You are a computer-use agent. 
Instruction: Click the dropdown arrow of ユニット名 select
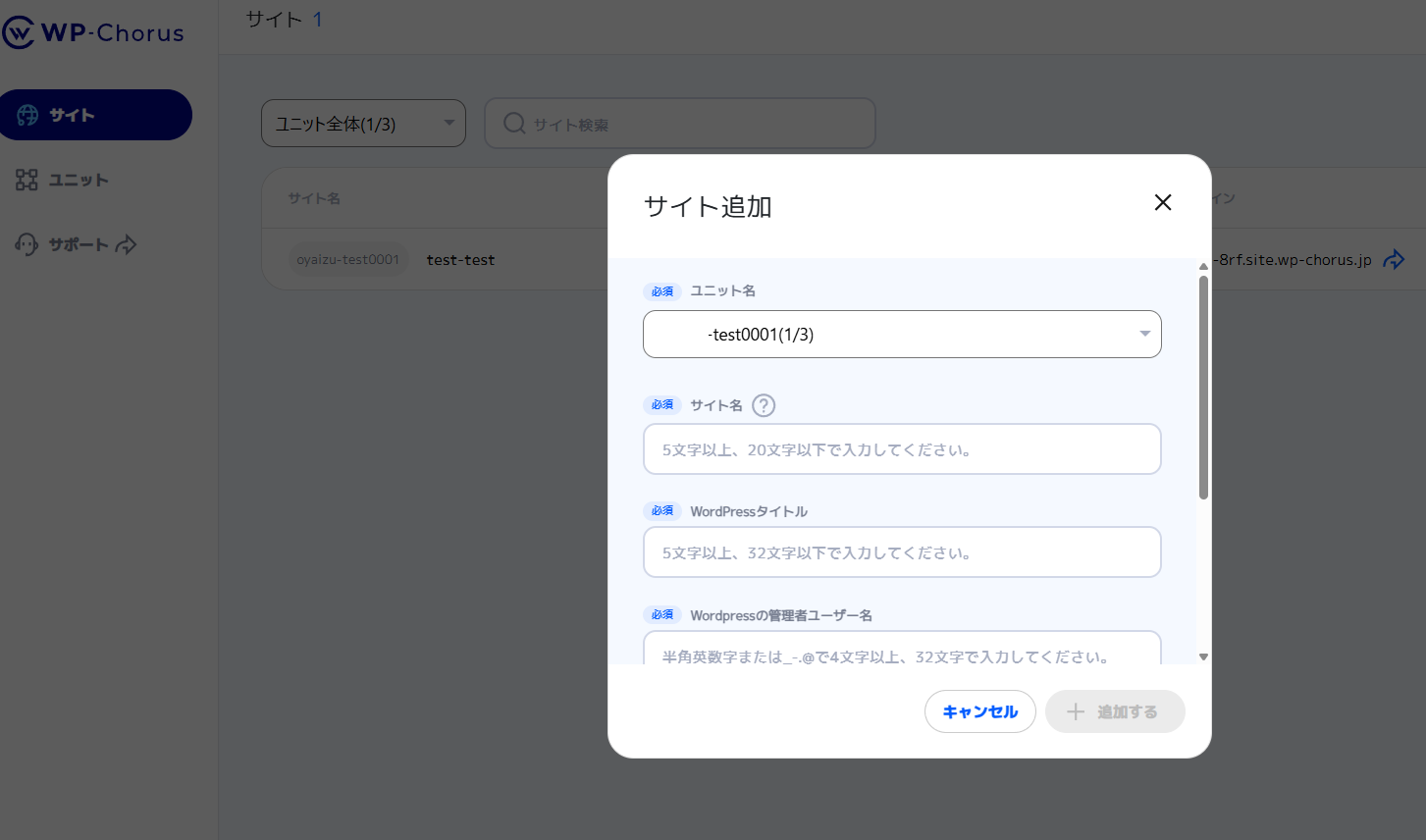(x=1144, y=334)
